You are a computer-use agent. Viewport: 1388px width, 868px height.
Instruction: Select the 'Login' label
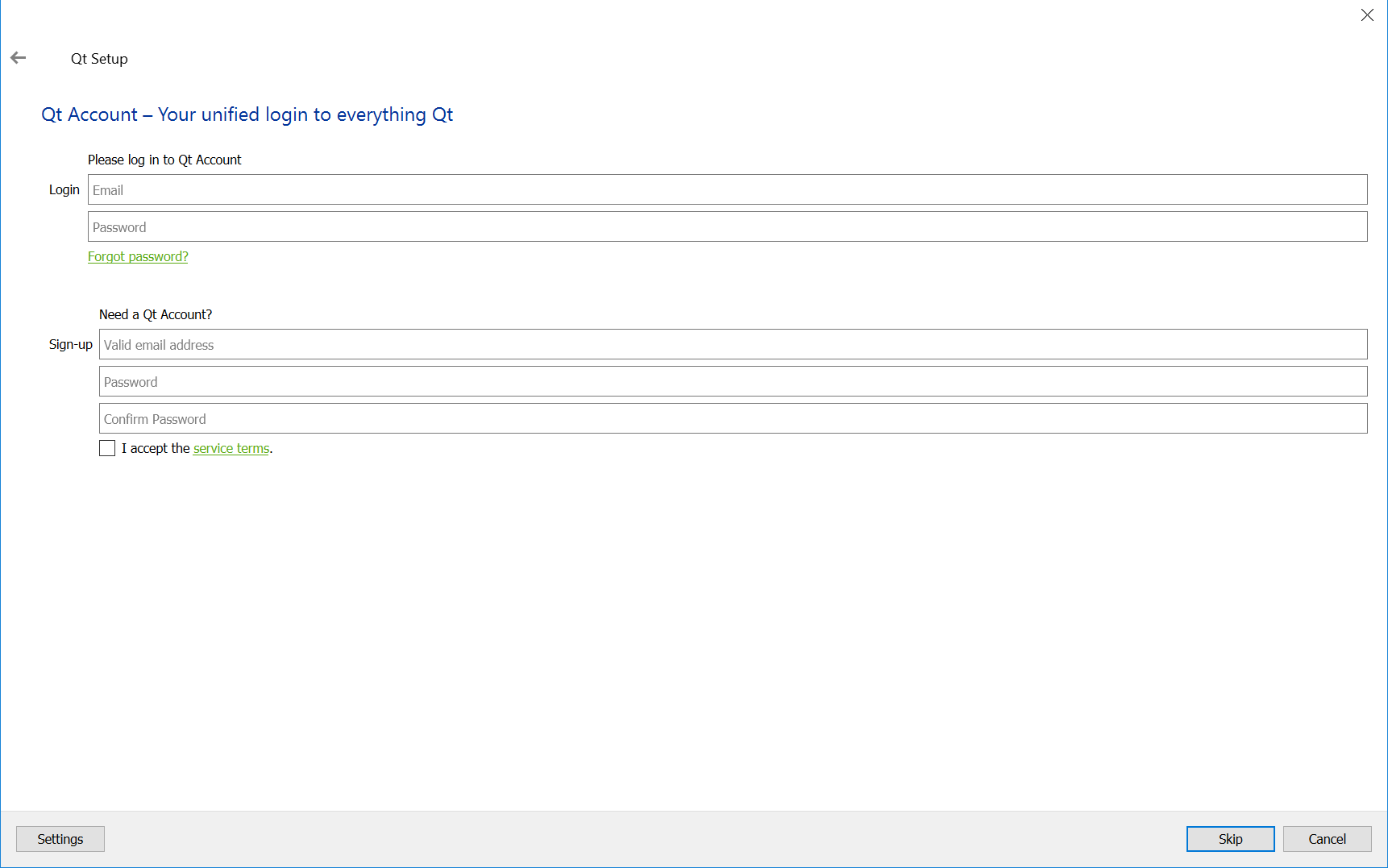pos(64,189)
